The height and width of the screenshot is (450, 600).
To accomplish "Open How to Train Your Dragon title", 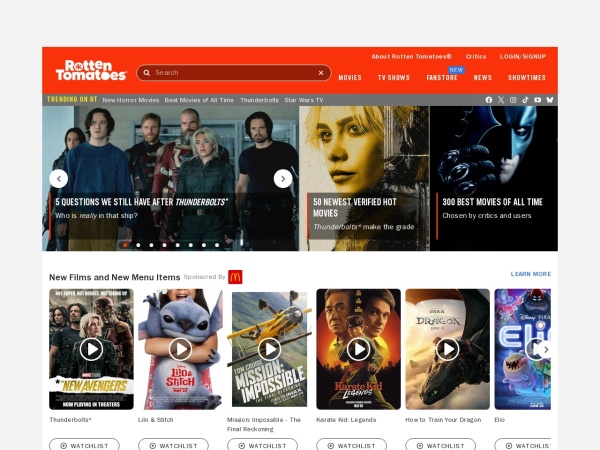I will click(443, 420).
